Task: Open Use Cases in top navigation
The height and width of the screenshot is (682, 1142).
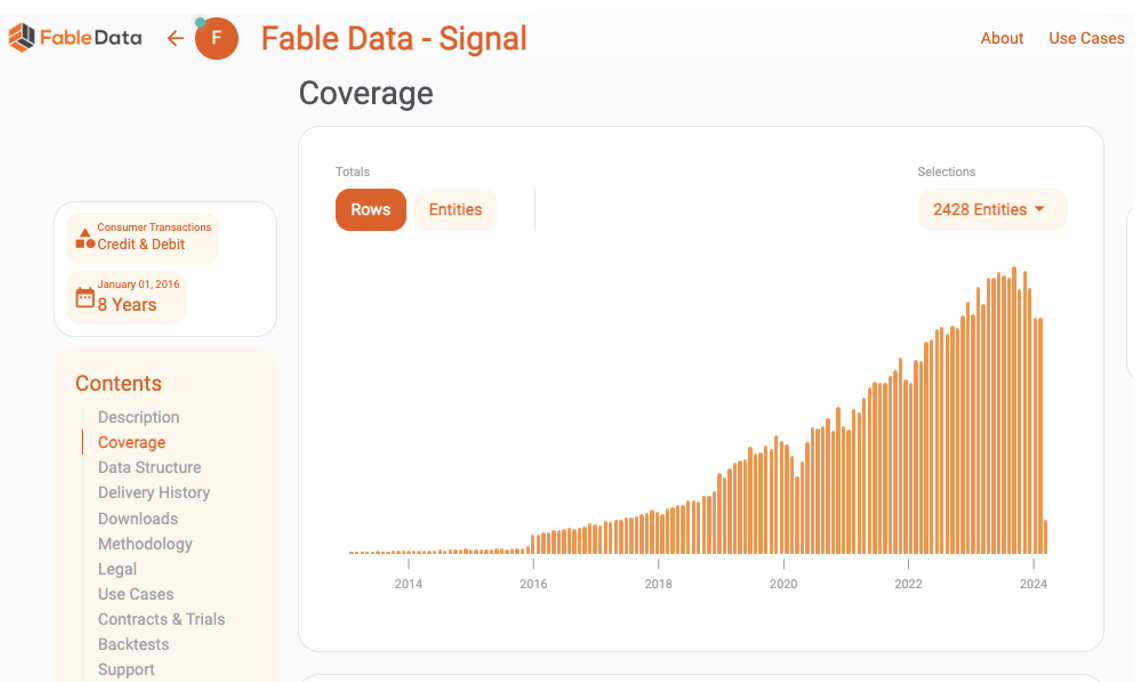Action: [1086, 38]
